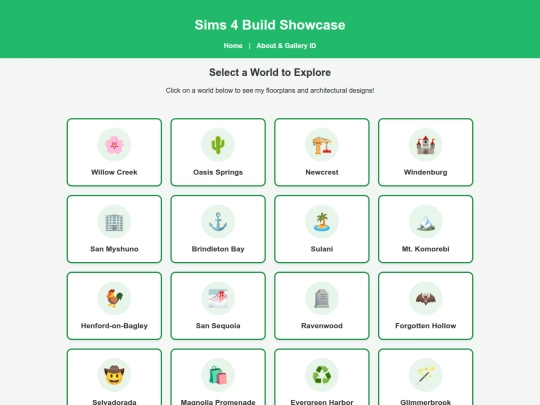The height and width of the screenshot is (405, 540).
Task: Click the Sims 4 Build Showcase title
Action: (x=270, y=25)
